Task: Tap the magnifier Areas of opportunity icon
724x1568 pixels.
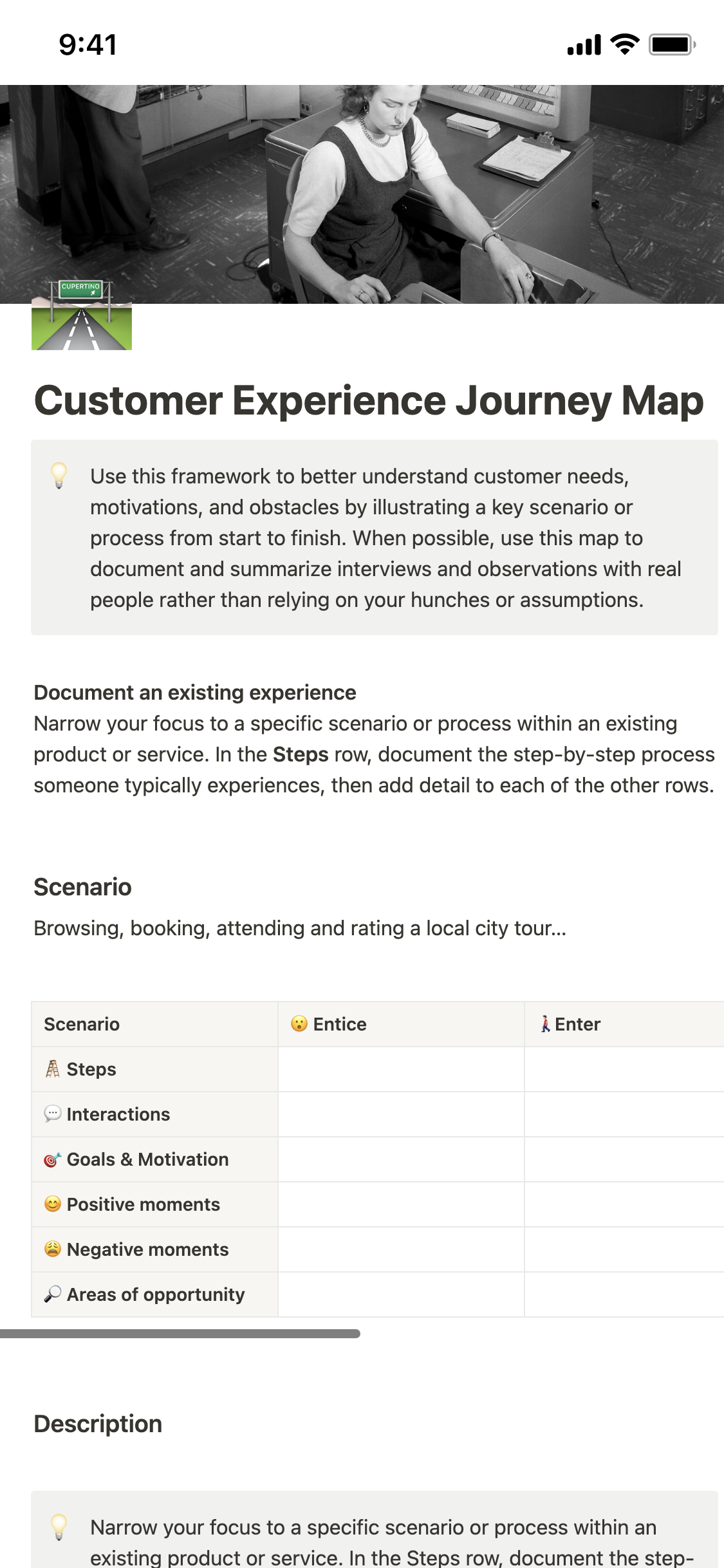Action: click(53, 1294)
